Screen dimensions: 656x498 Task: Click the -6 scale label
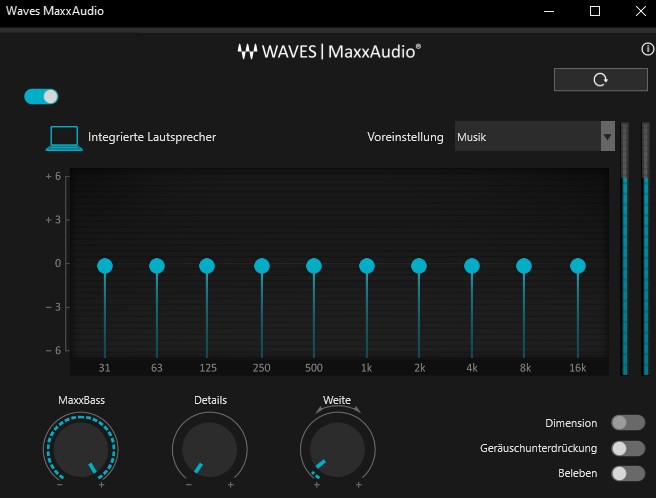[x=53, y=350]
